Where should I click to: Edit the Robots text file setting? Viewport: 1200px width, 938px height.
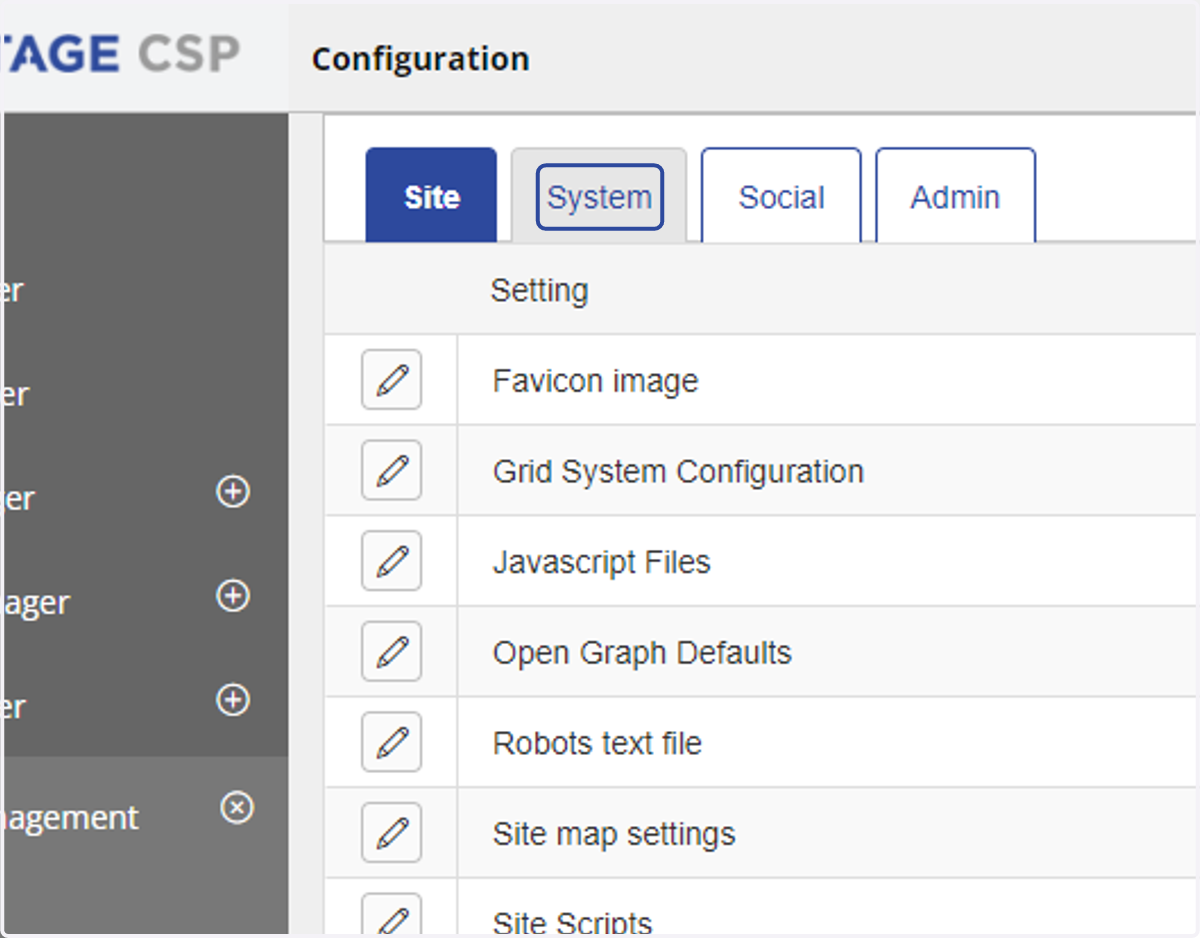(x=391, y=742)
